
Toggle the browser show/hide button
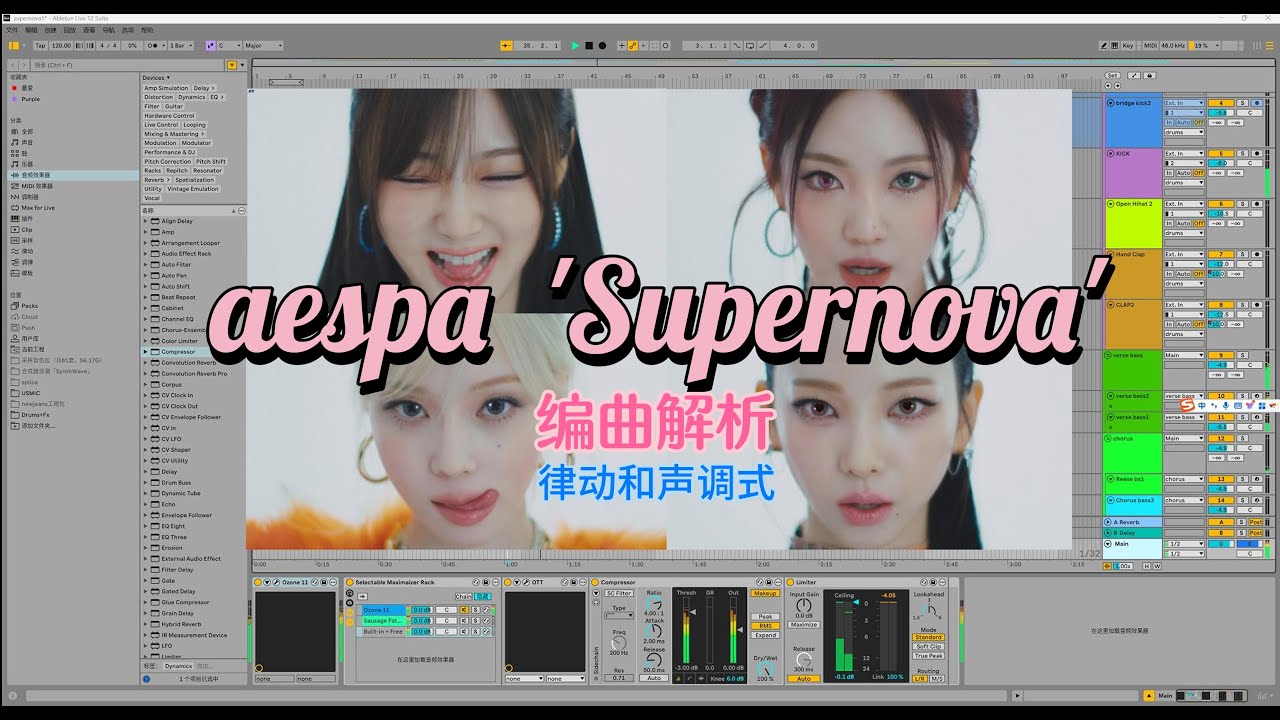[13, 46]
